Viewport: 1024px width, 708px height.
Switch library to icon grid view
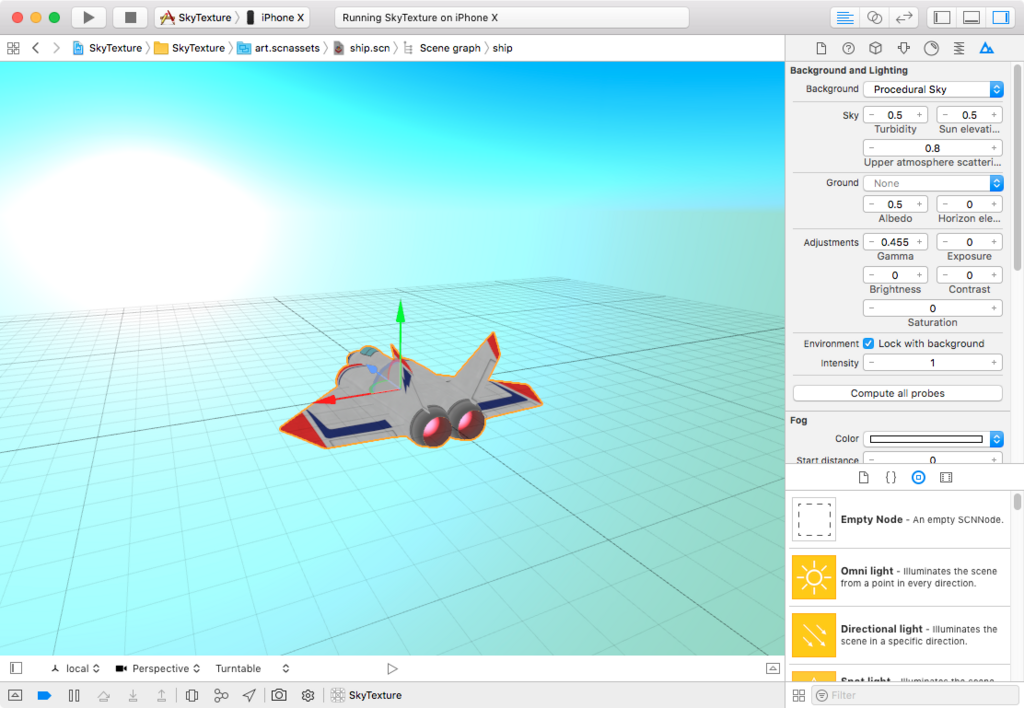coord(799,696)
